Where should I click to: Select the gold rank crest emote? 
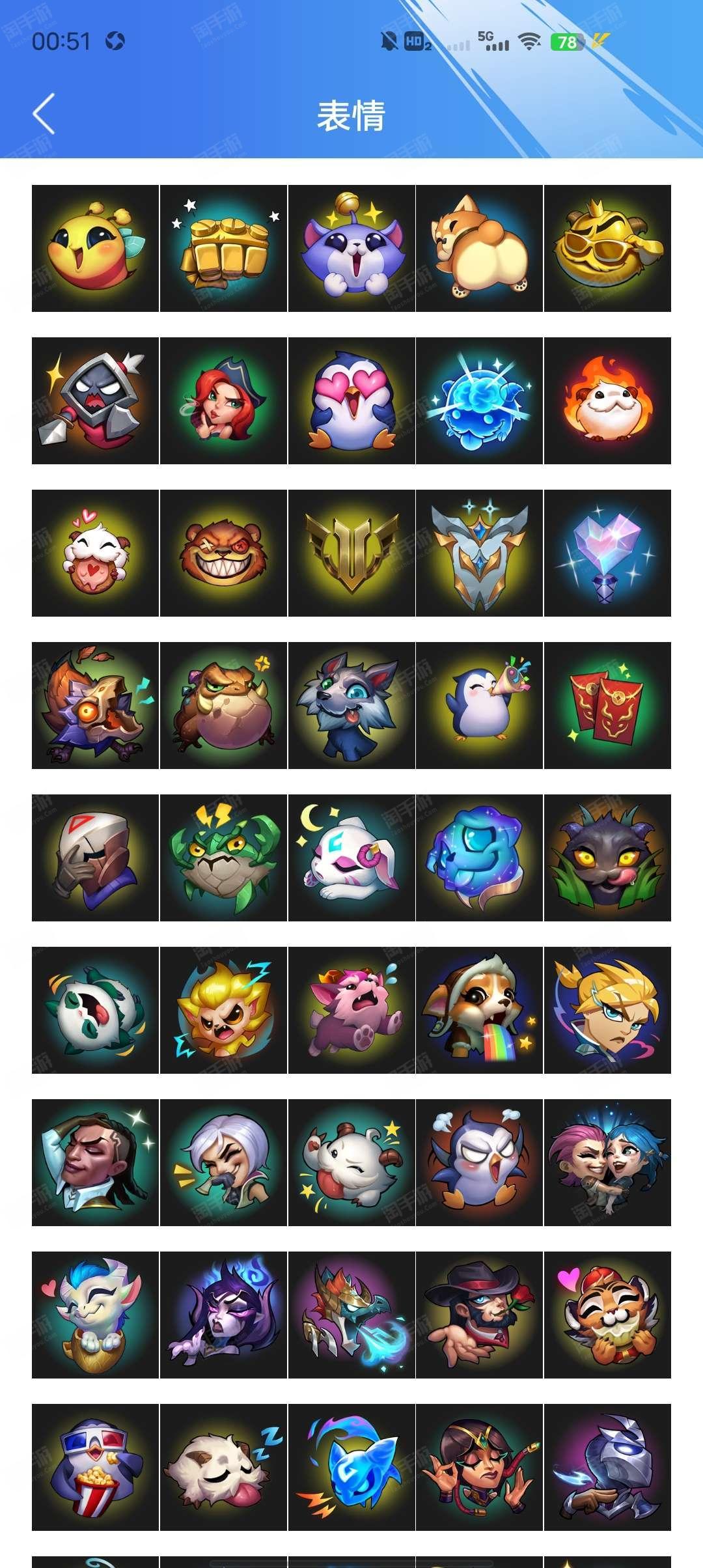351,553
